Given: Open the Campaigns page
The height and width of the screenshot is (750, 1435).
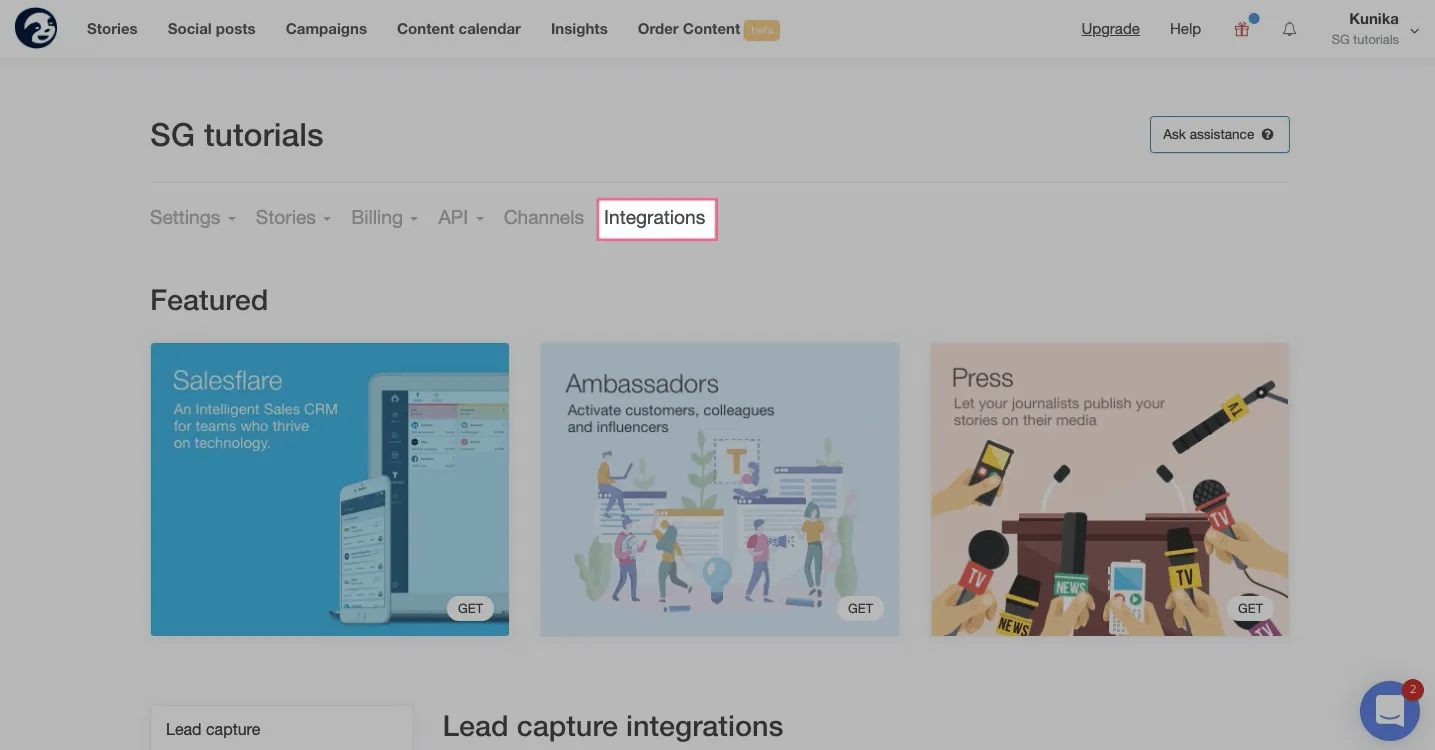Looking at the screenshot, I should (x=326, y=29).
